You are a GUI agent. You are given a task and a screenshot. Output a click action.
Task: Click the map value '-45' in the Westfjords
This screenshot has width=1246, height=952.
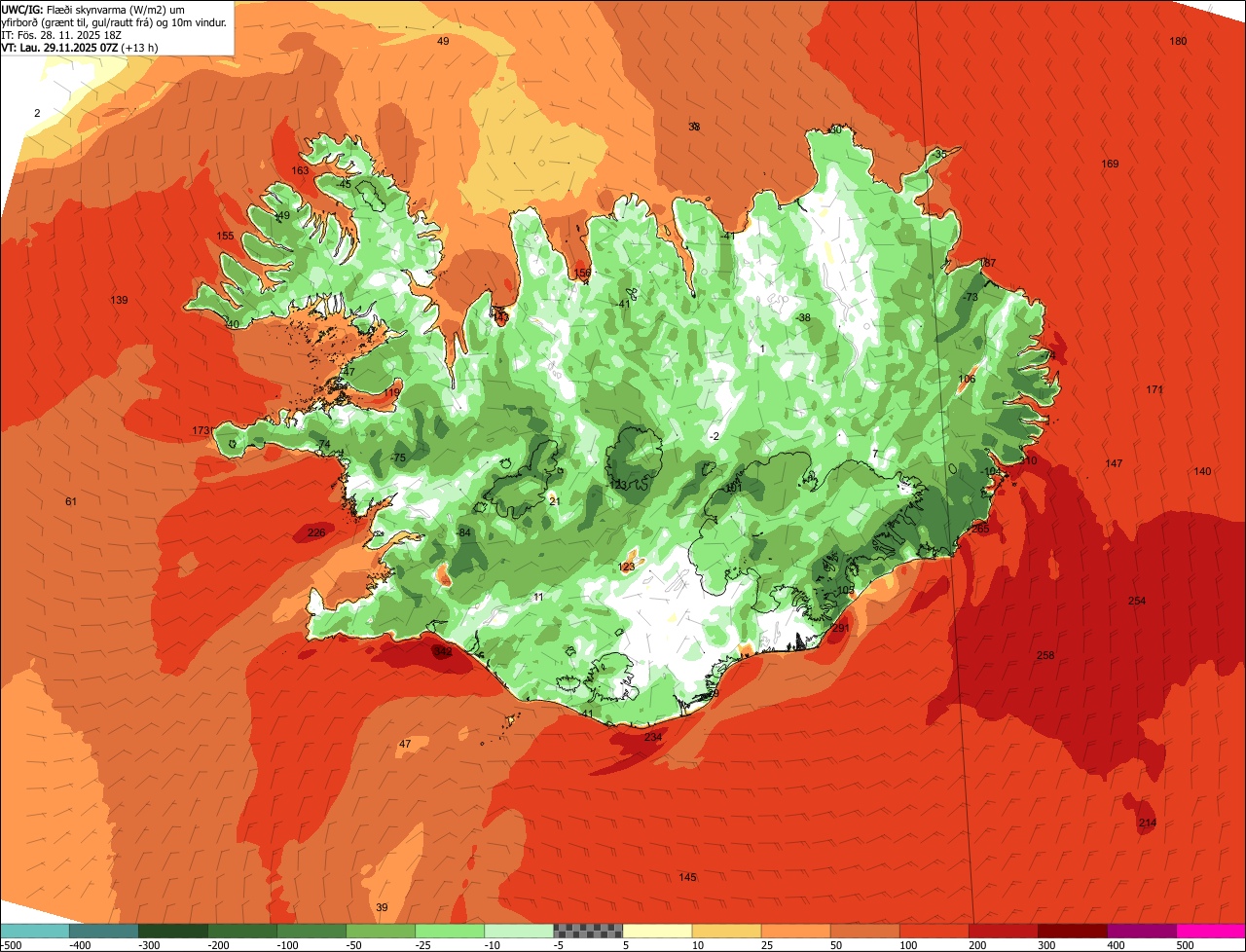[344, 184]
